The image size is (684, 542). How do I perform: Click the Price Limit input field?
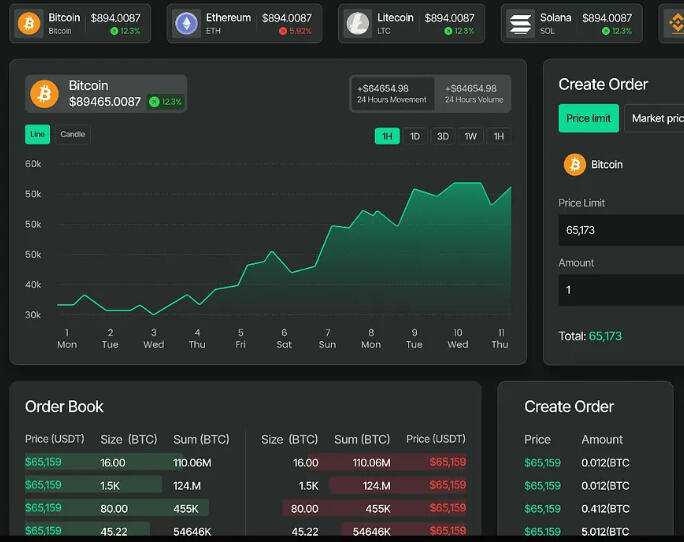click(622, 230)
